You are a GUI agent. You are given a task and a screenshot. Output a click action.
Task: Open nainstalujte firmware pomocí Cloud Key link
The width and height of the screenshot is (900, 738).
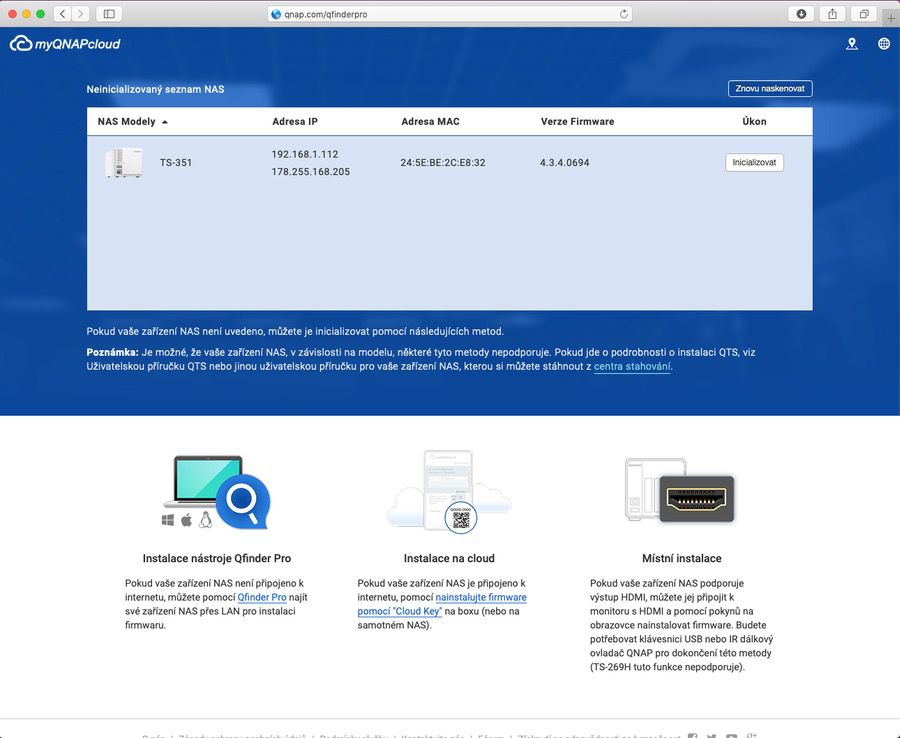click(442, 604)
